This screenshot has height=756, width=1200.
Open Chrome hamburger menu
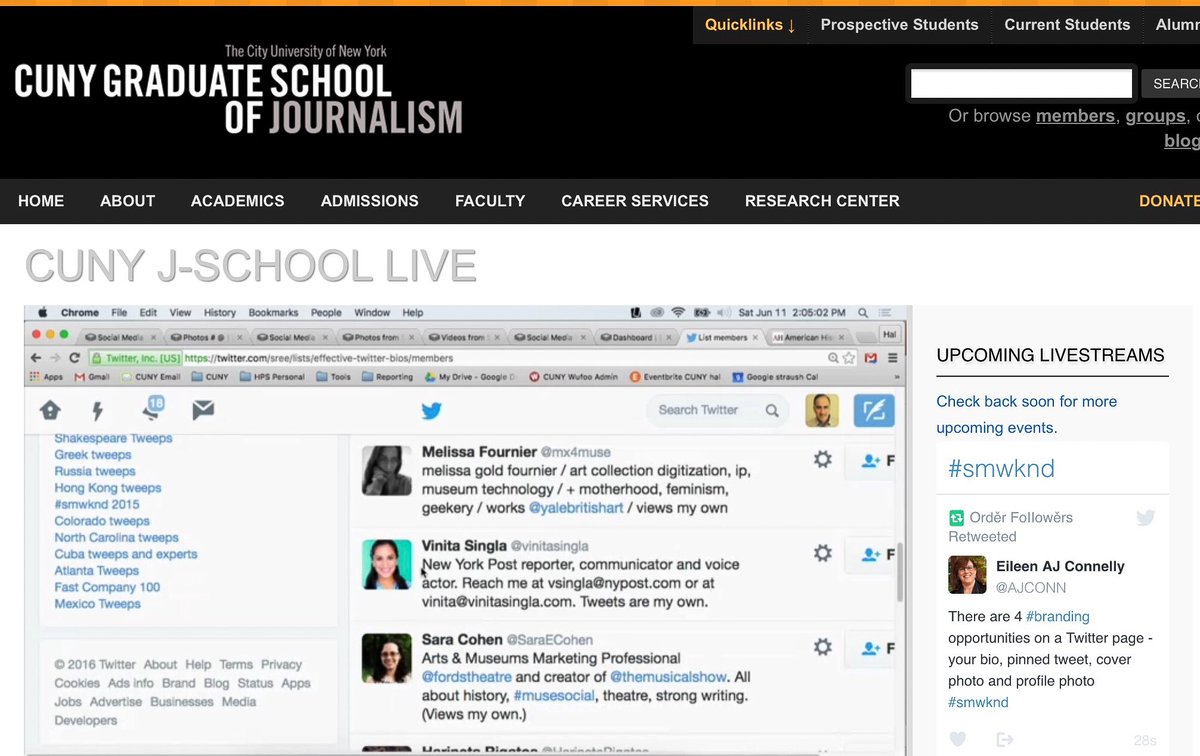tap(892, 357)
